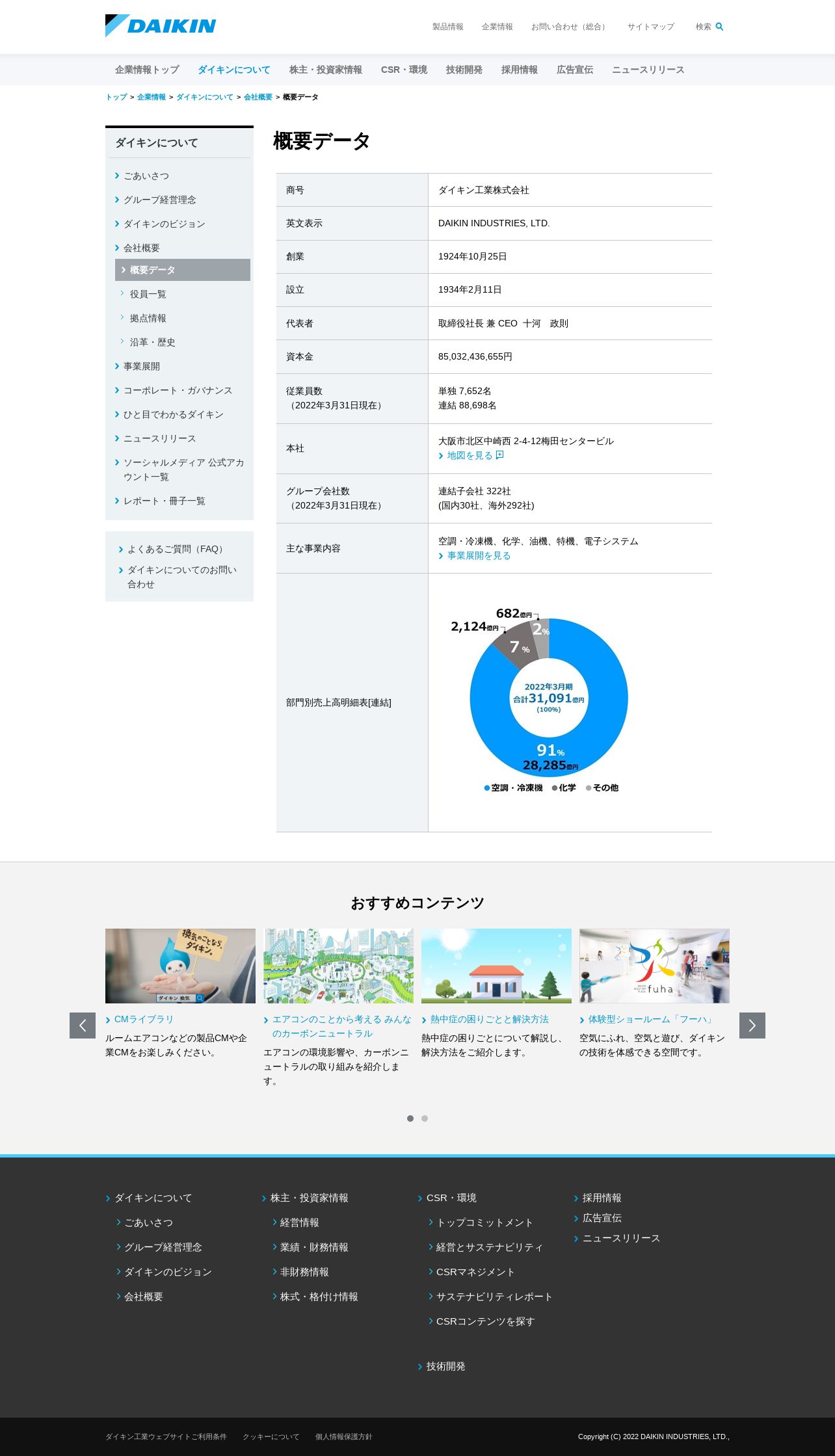The image size is (835, 1456).
Task: Click 技術開発 in the footer
Action: (446, 1366)
